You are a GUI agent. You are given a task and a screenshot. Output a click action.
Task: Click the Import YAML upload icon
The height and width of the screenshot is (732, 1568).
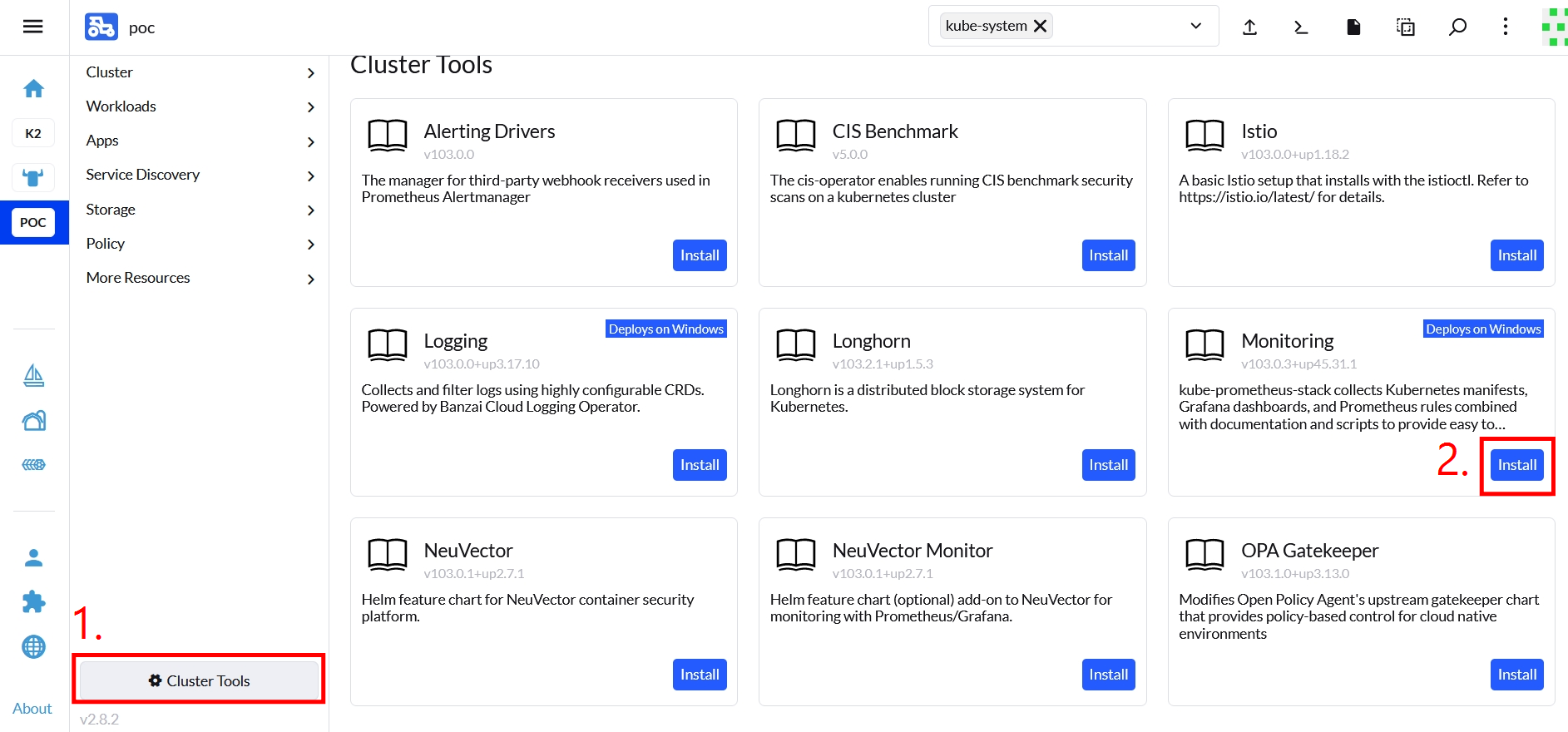tap(1249, 27)
